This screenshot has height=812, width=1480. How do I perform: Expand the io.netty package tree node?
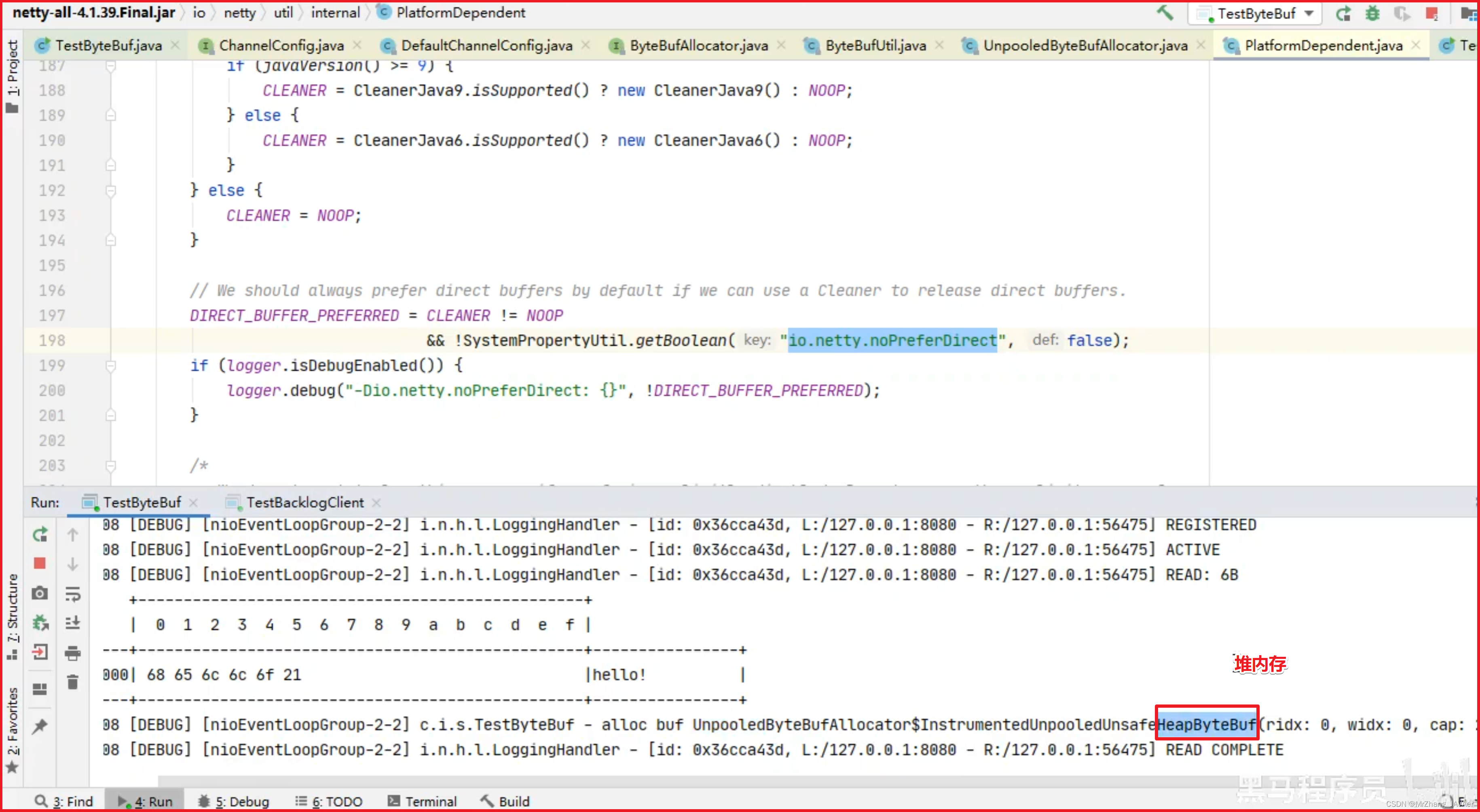(240, 12)
